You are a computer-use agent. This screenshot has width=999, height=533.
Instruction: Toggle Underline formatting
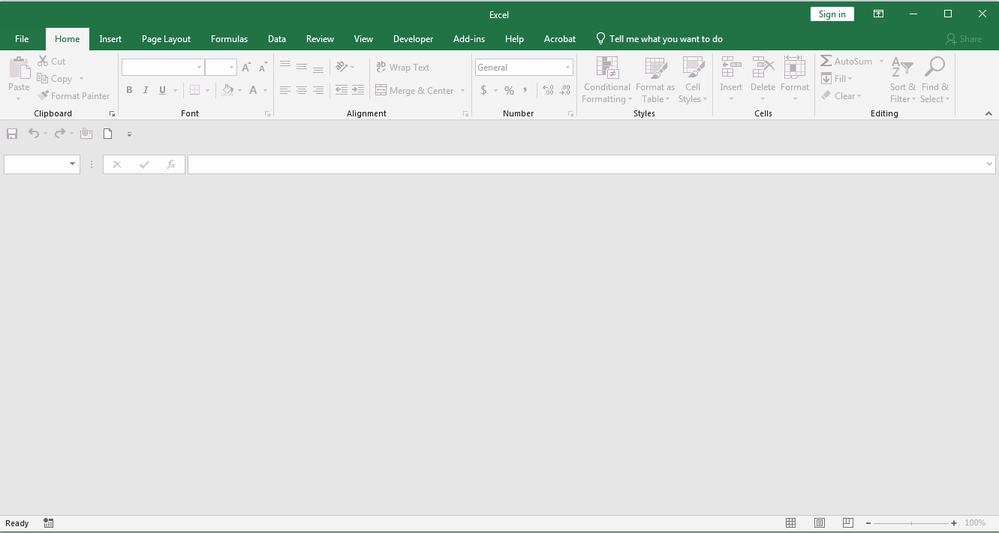pyautogui.click(x=162, y=90)
